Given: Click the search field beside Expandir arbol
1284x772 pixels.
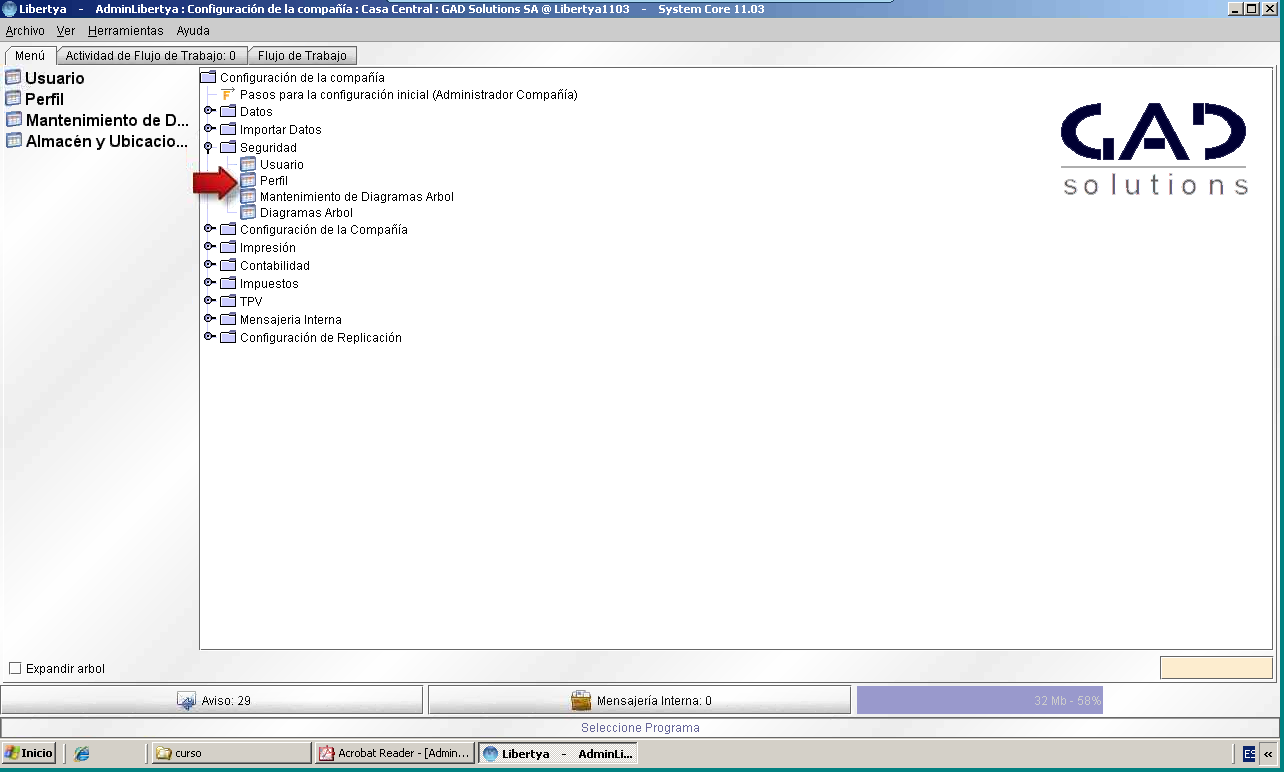Looking at the screenshot, I should pos(1216,667).
